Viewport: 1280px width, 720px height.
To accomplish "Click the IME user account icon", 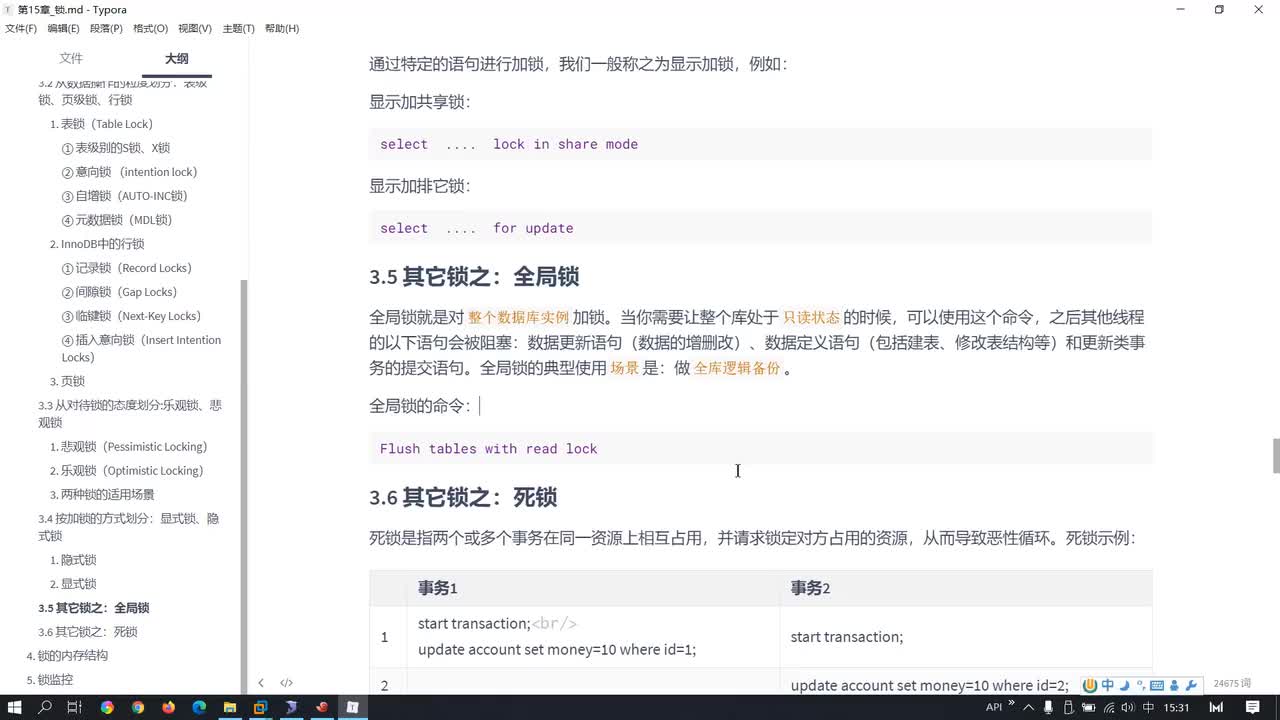I will pos(1174,685).
